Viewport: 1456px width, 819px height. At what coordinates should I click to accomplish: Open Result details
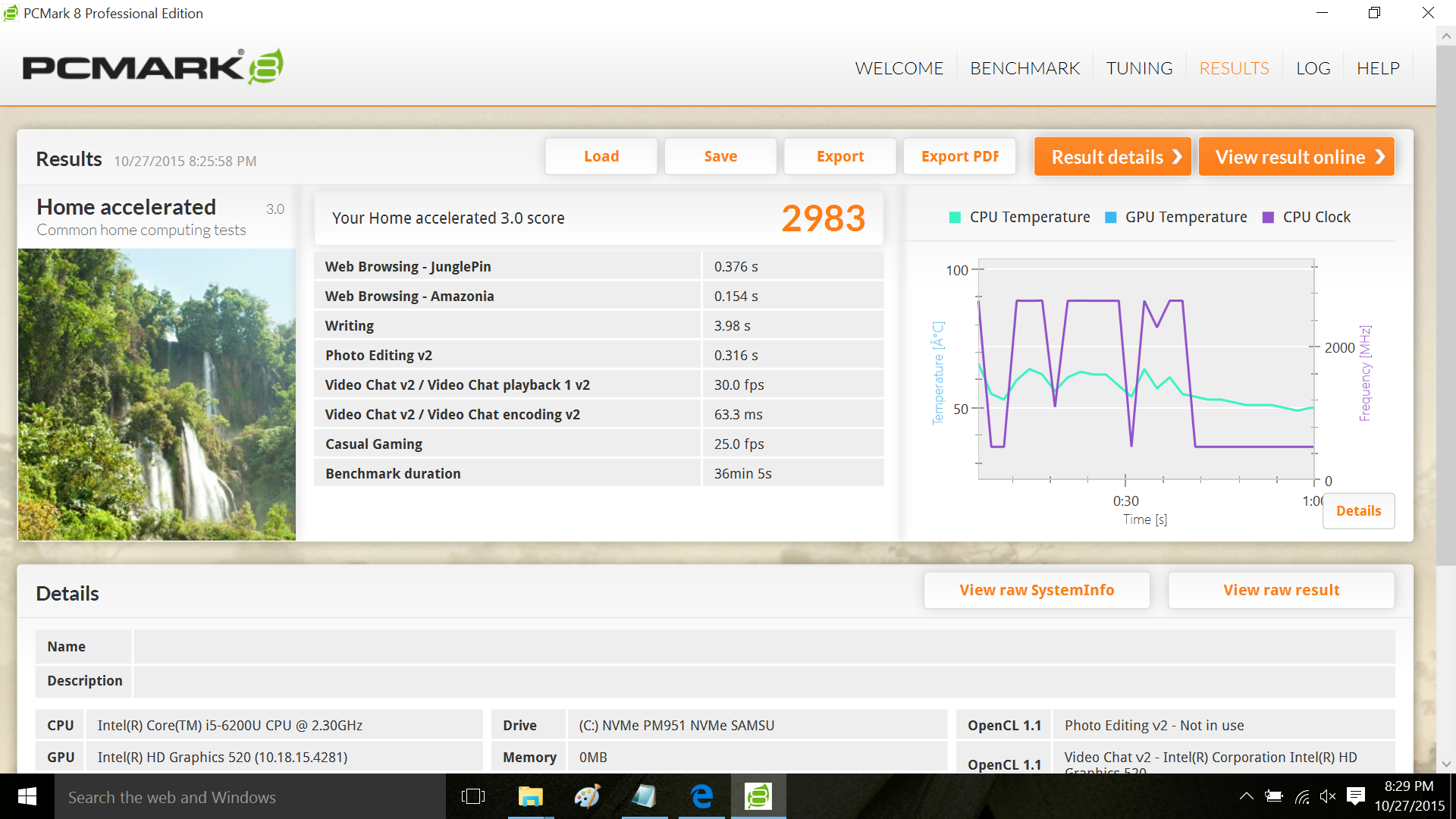pyautogui.click(x=1112, y=157)
